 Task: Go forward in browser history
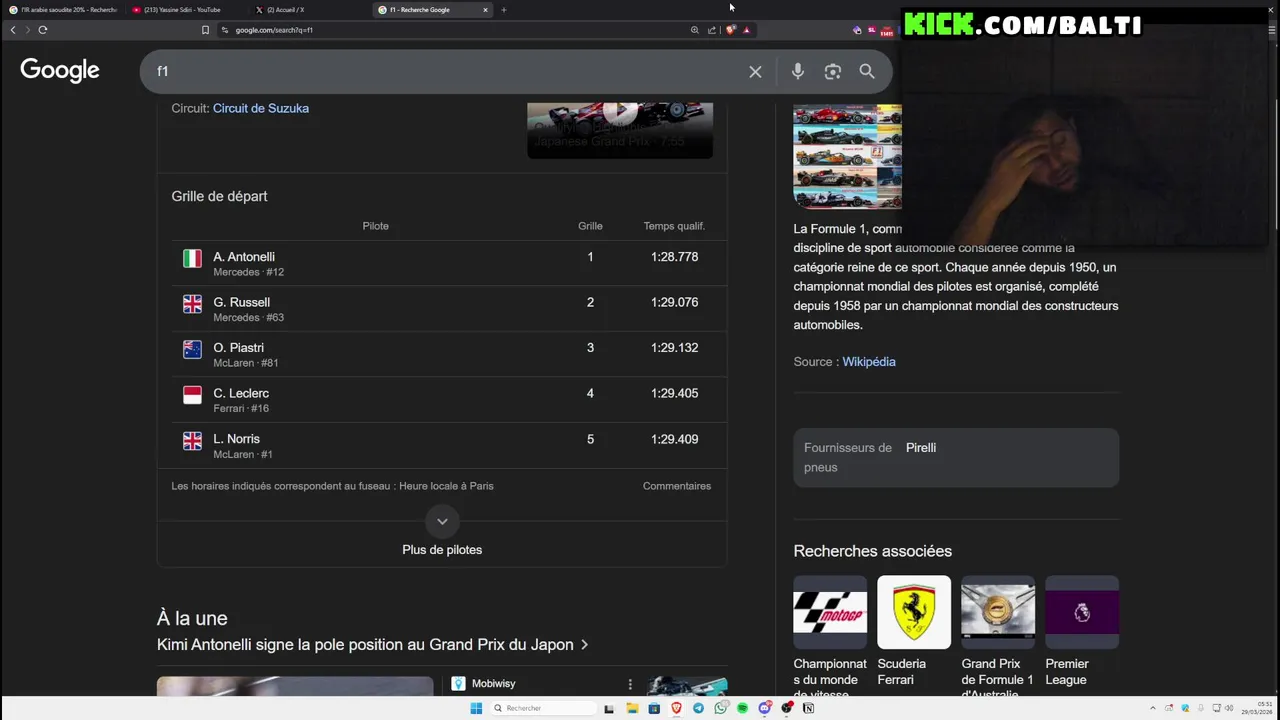point(27,30)
